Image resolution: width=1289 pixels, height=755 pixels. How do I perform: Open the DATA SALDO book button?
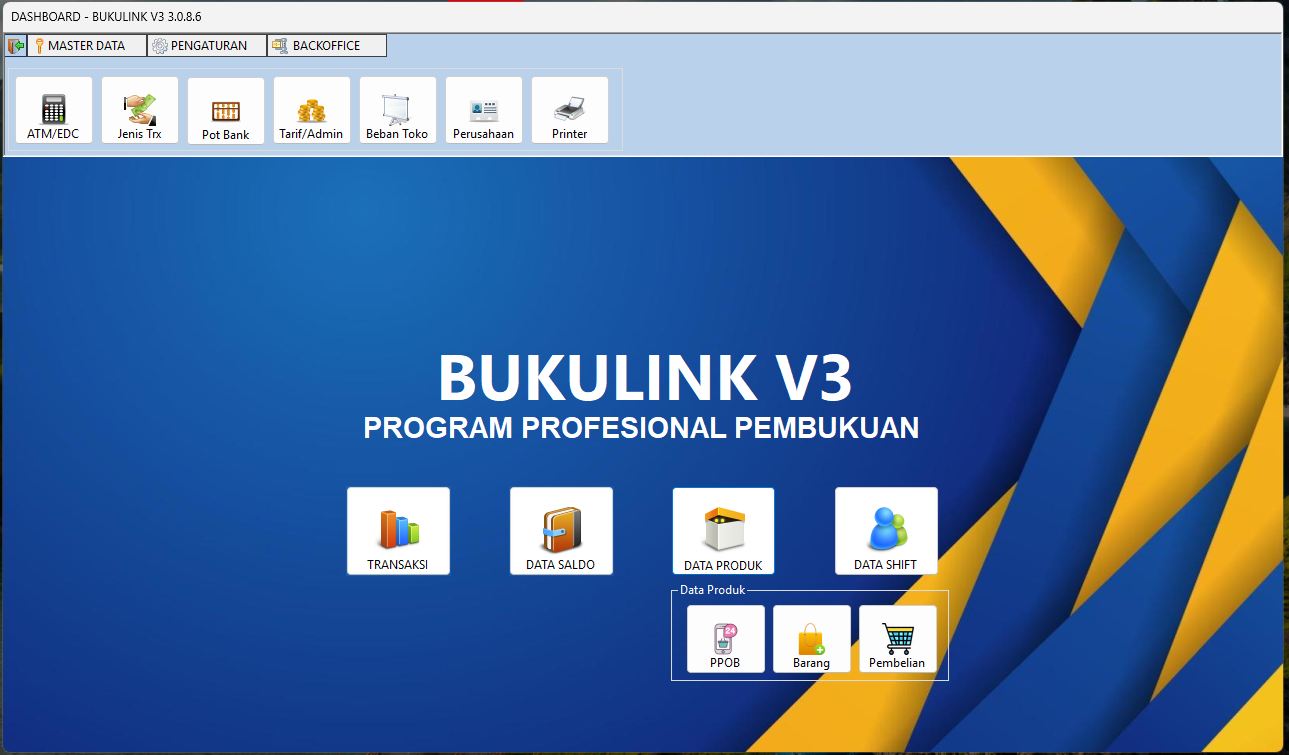[561, 531]
